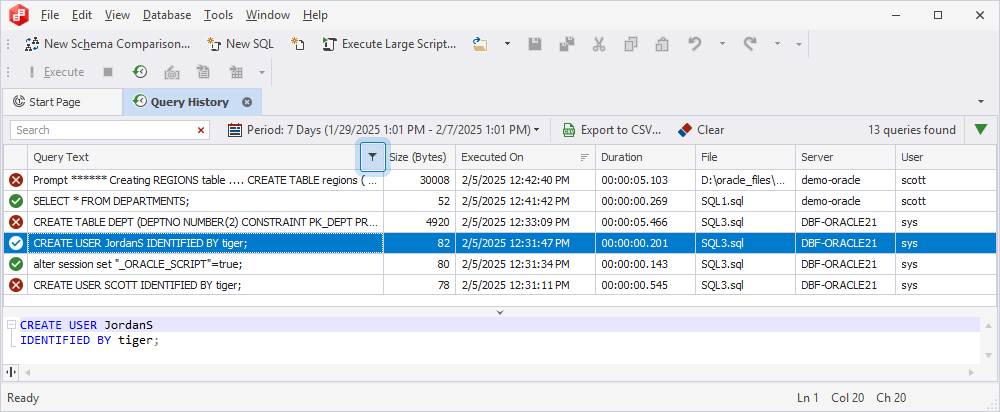Open the File menu
The height and width of the screenshot is (412, 1000).
coord(50,15)
